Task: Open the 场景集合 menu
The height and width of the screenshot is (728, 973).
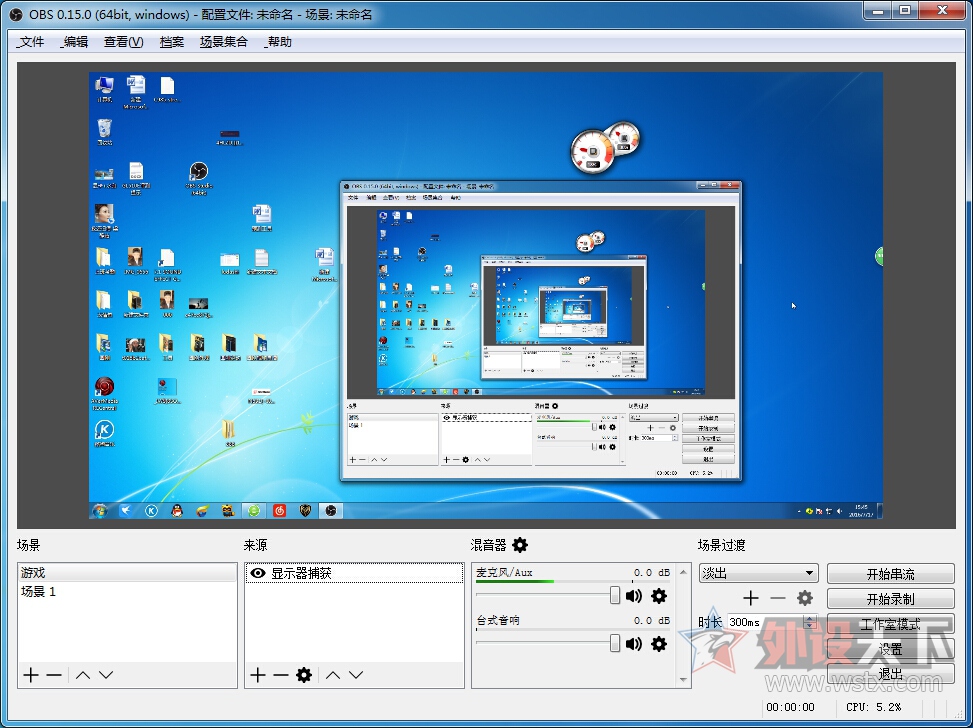Action: 223,42
